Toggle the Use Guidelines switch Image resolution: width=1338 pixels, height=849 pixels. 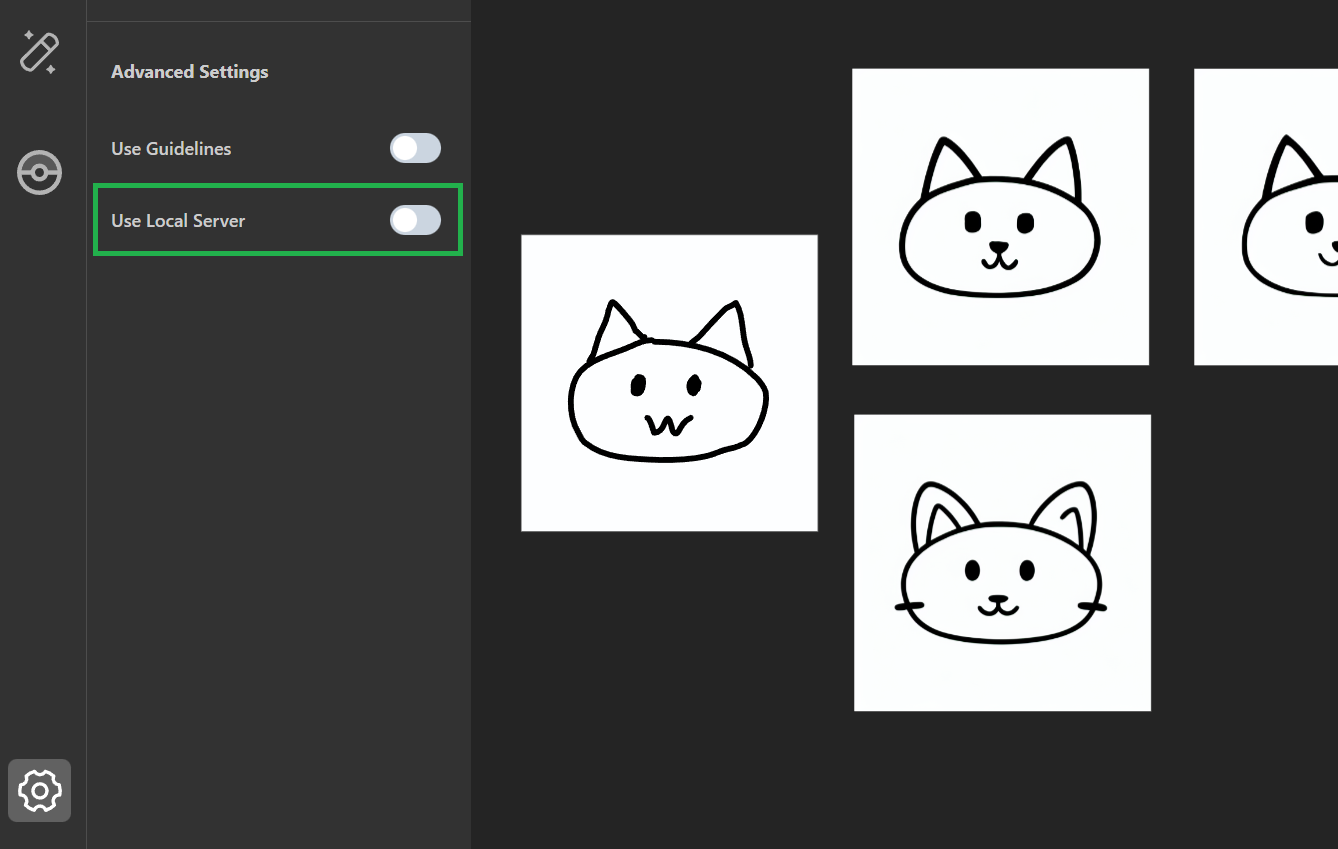click(x=415, y=148)
